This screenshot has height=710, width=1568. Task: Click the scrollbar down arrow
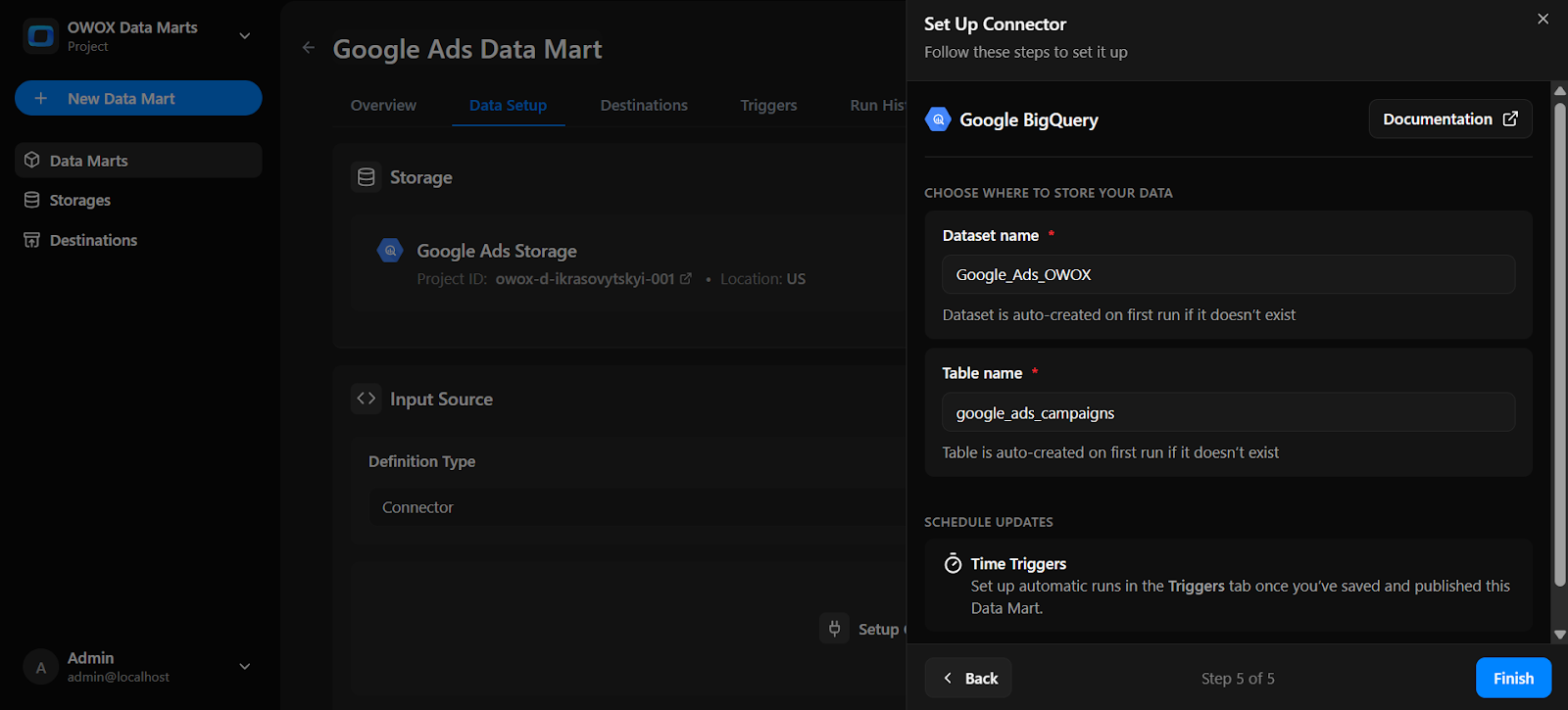(x=1559, y=635)
